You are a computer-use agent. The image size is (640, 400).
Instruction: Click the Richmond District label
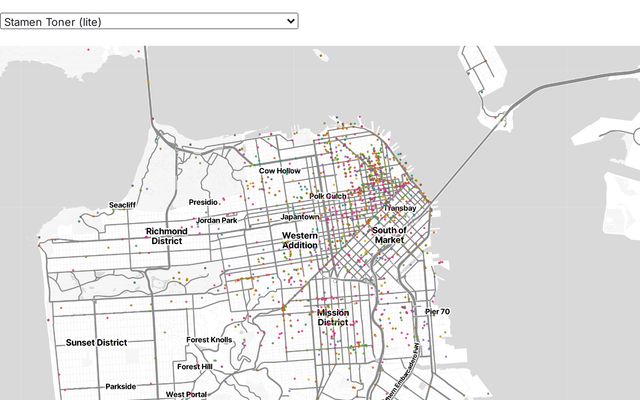point(166,236)
